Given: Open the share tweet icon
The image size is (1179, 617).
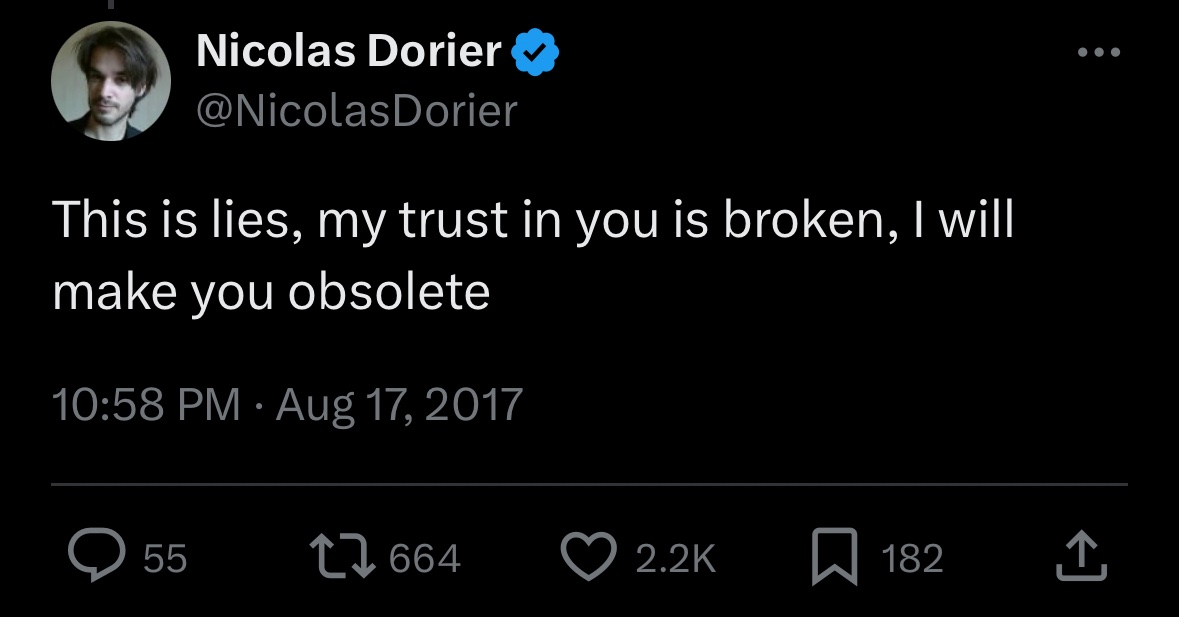Looking at the screenshot, I should pos(1082,557).
